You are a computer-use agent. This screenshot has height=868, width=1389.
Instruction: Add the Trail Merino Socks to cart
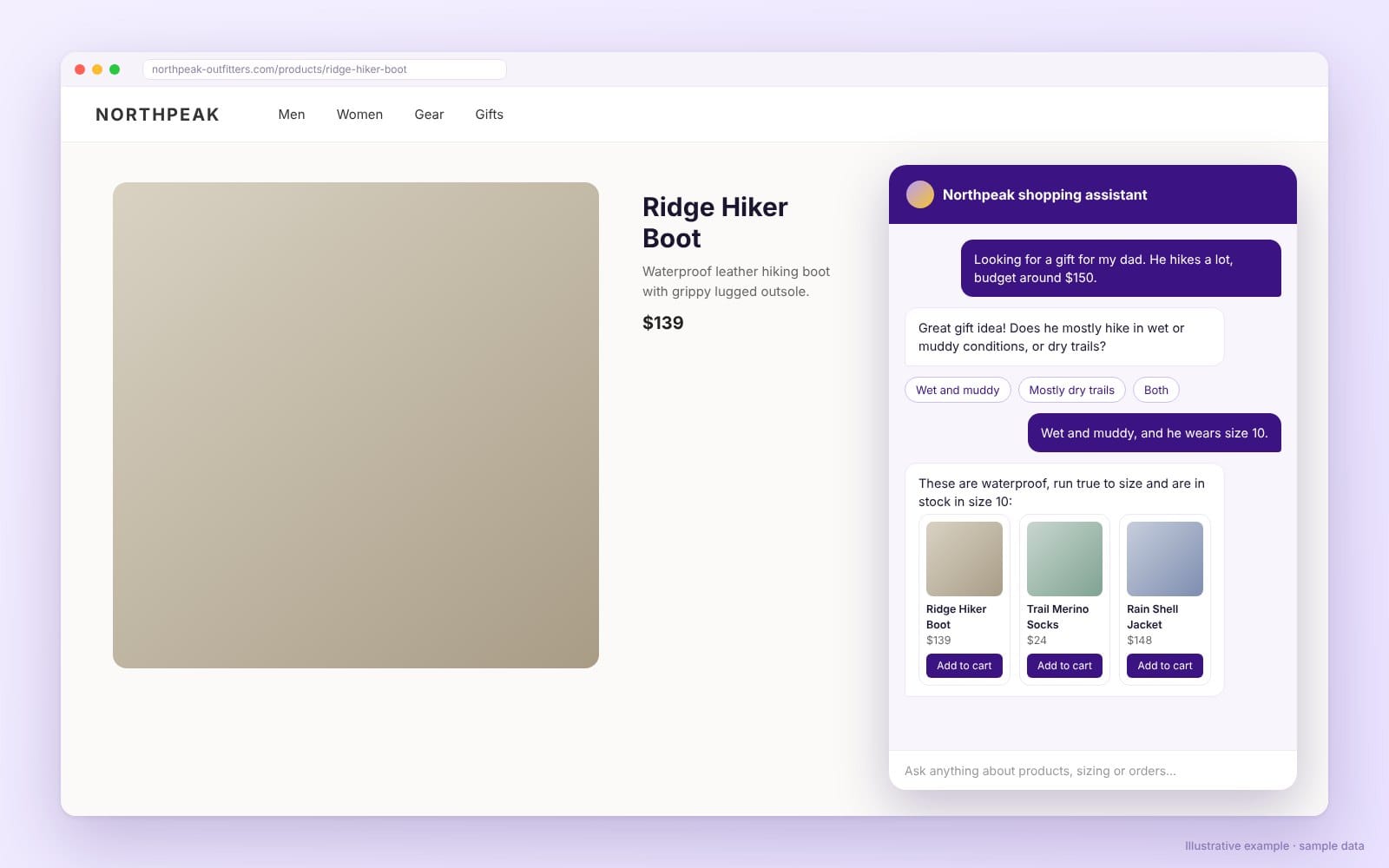pos(1064,666)
